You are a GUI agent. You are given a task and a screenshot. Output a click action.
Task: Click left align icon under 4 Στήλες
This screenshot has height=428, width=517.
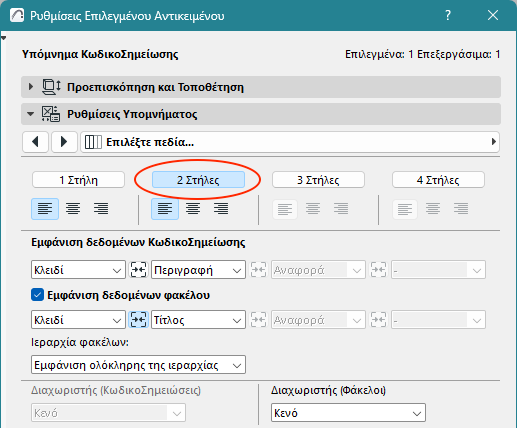pyautogui.click(x=405, y=209)
